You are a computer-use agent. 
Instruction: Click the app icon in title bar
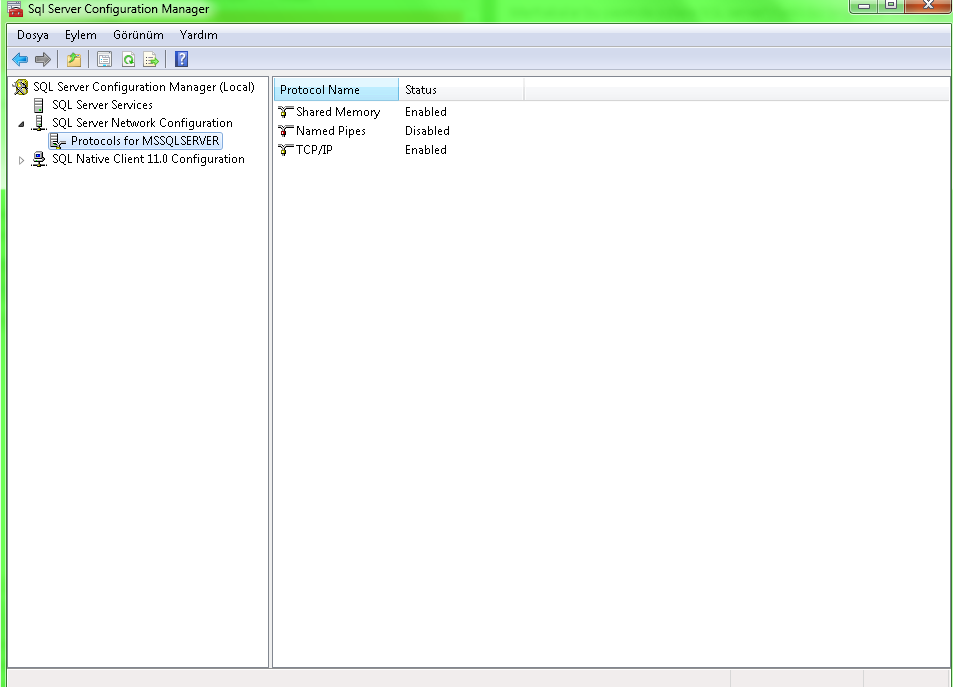point(15,9)
